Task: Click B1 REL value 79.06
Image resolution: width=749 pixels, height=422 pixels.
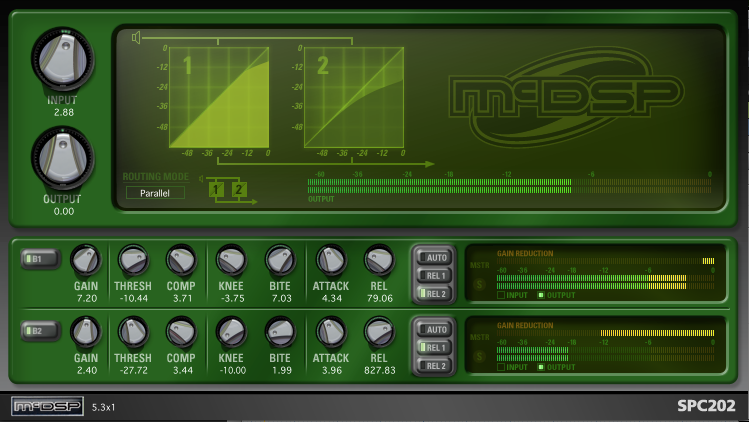Action: pyautogui.click(x=380, y=298)
